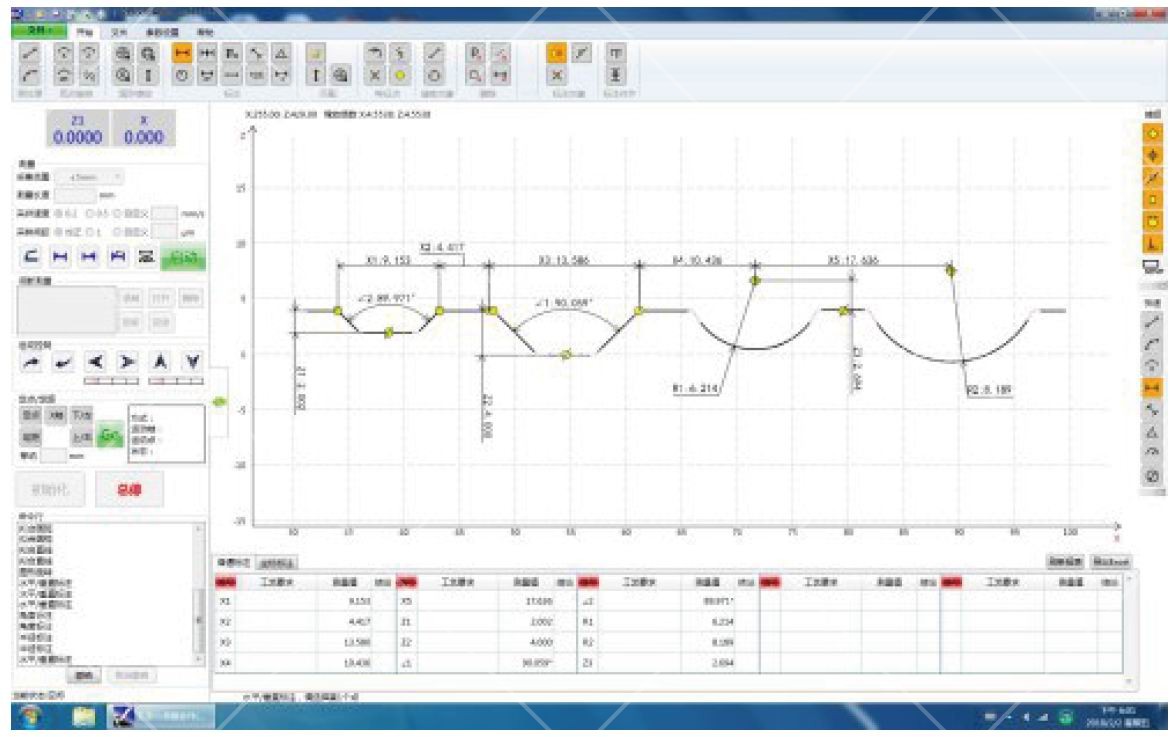1176x737 pixels.
Task: Select the triangle angle icon in right toolbar
Action: pos(1153,432)
